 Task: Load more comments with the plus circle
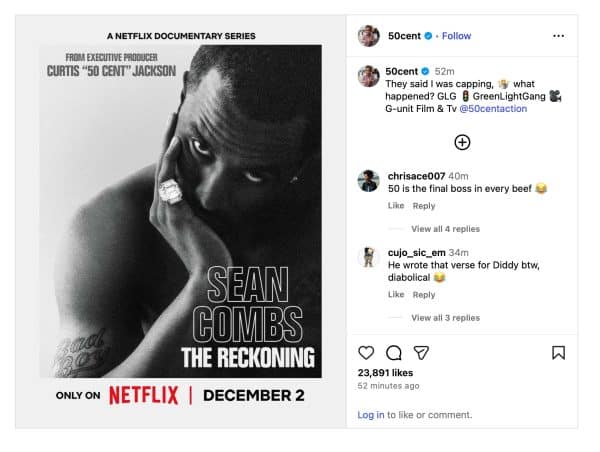[462, 142]
